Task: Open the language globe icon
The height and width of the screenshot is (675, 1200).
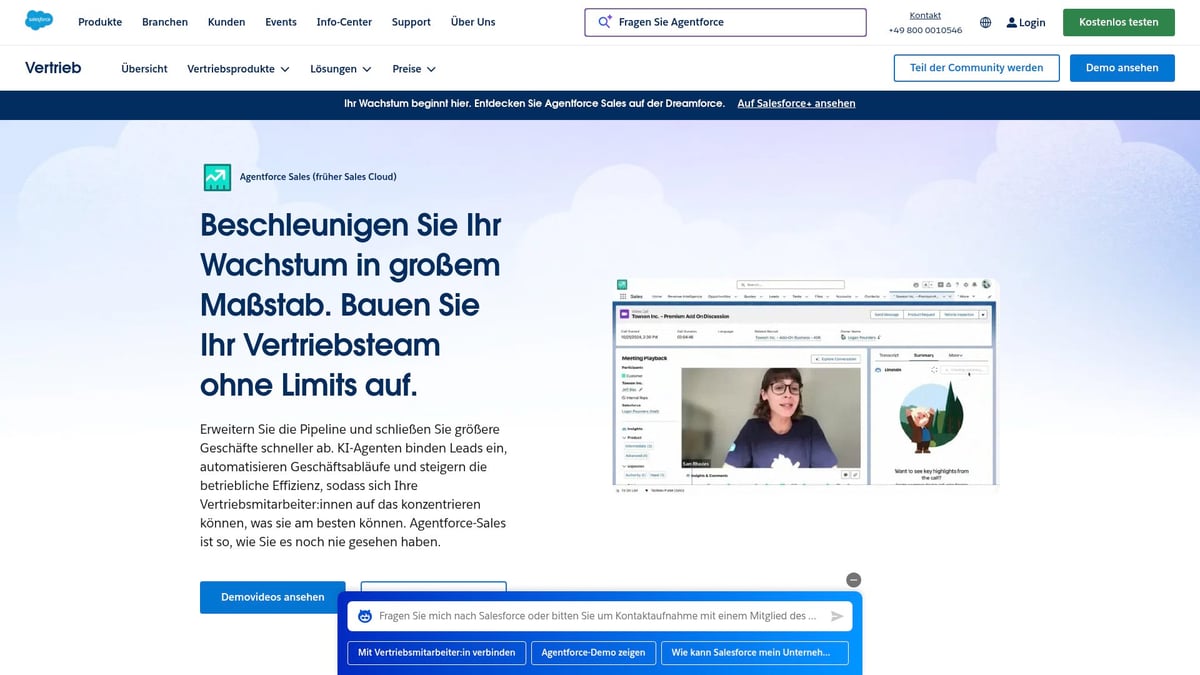Action: point(985,21)
